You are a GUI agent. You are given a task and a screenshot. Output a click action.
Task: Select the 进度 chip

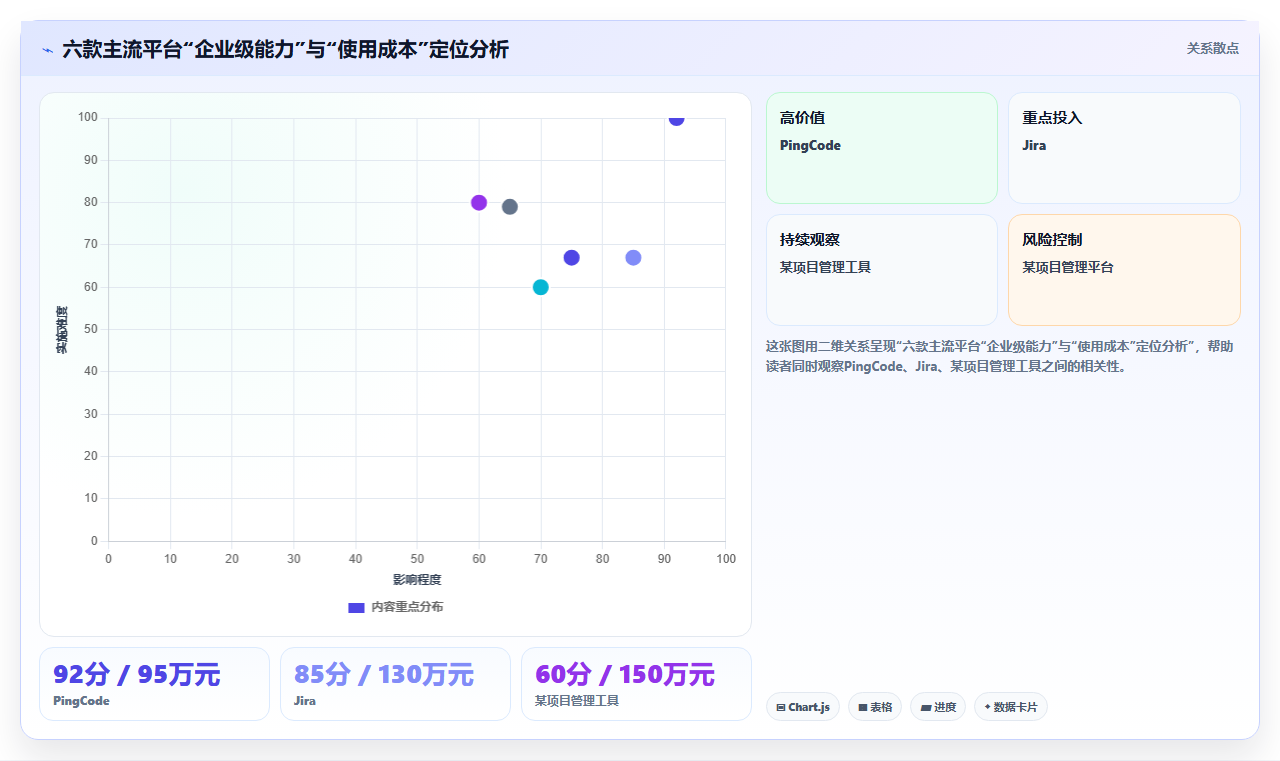pyautogui.click(x=938, y=707)
